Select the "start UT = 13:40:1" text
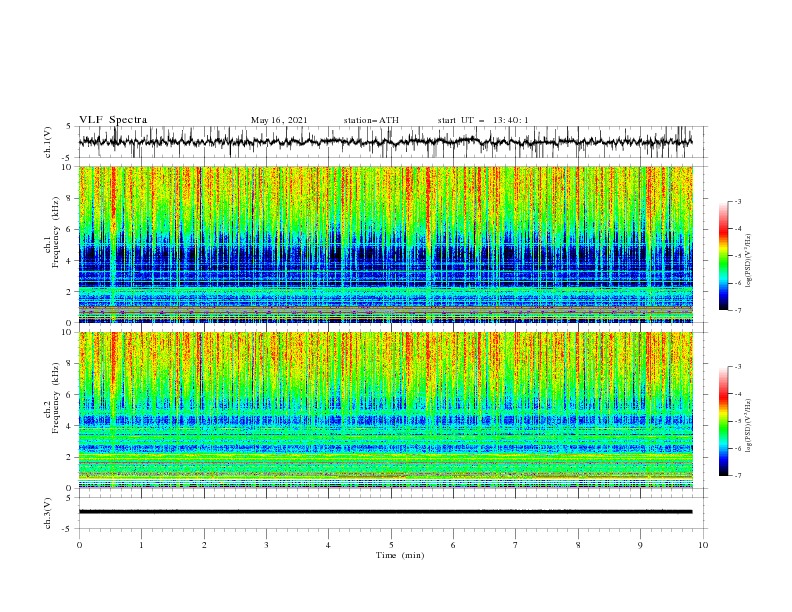The image size is (792, 612). coord(483,120)
